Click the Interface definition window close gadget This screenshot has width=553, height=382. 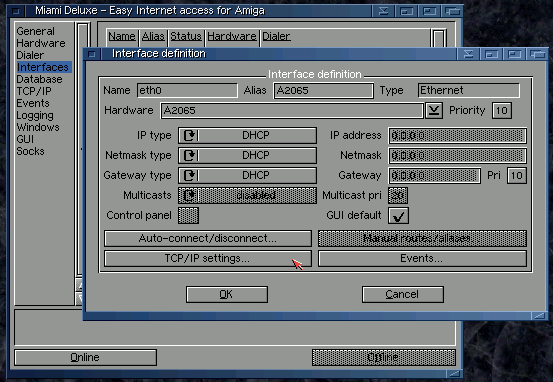(92, 54)
